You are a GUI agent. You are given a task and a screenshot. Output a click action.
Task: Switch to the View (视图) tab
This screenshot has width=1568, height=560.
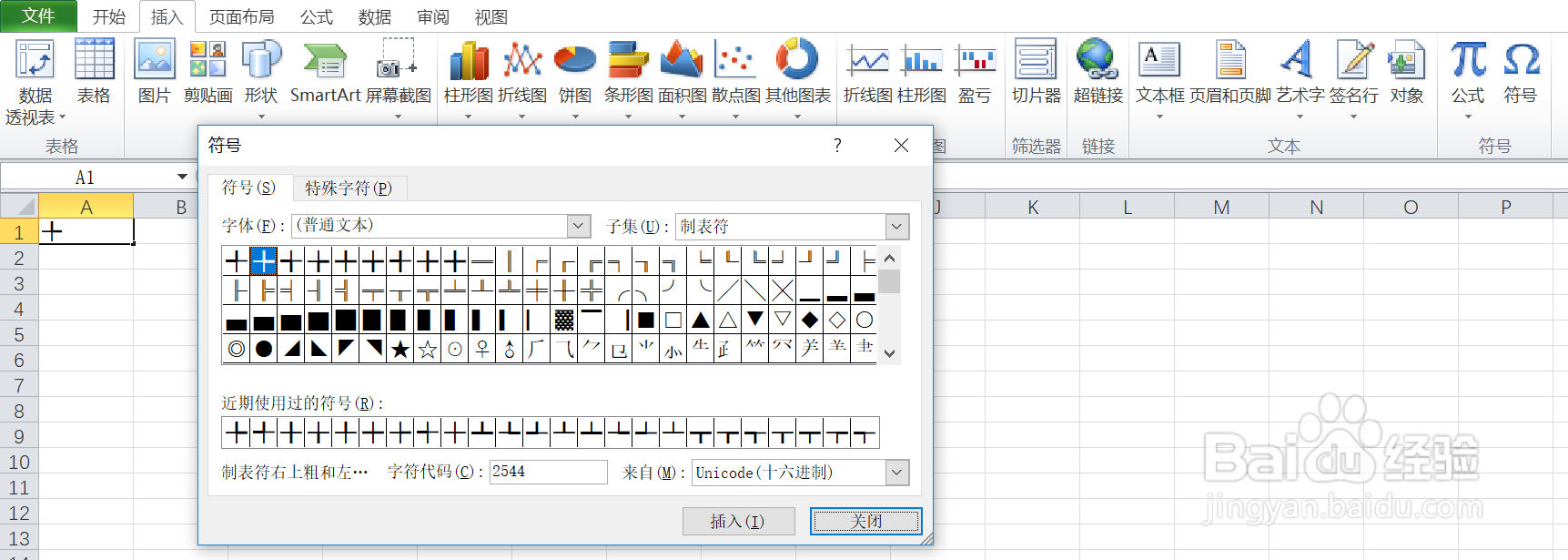[491, 16]
